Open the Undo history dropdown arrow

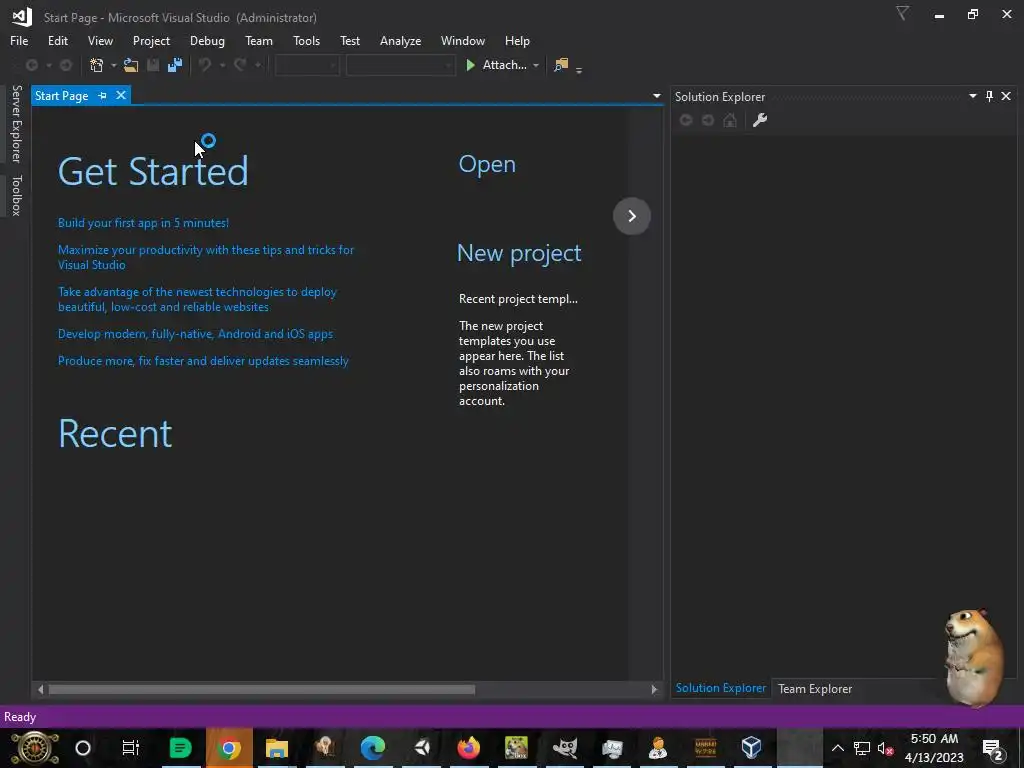(222, 65)
